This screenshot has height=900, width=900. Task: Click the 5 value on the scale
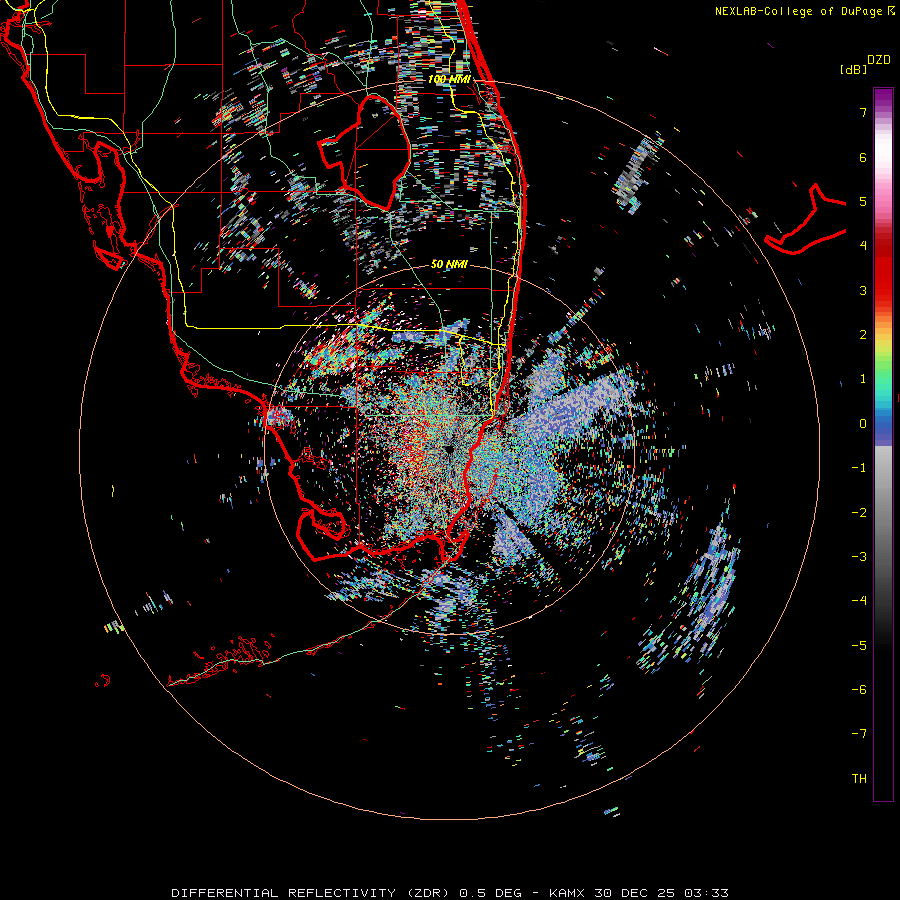coord(863,201)
